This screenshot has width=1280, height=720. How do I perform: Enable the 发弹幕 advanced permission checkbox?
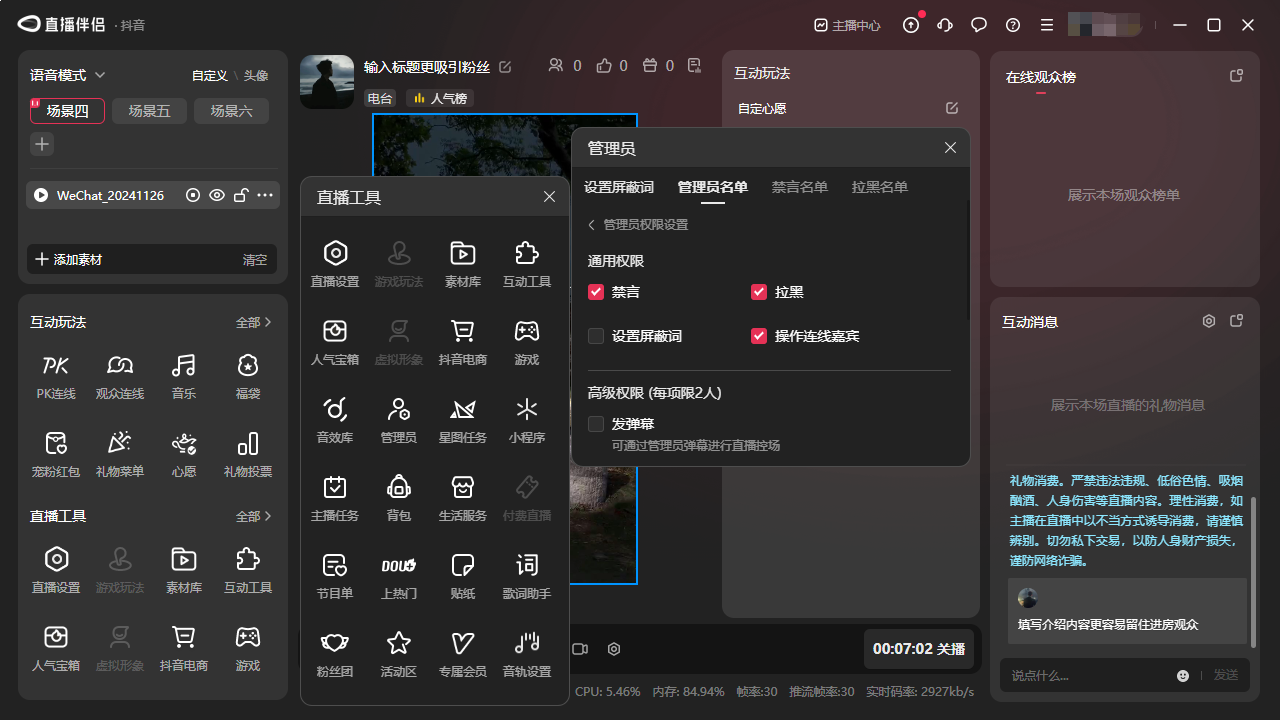[x=596, y=424]
